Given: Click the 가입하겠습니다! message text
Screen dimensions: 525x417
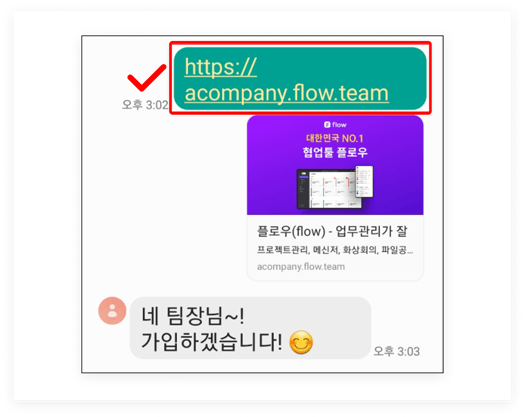Looking at the screenshot, I should click(212, 342).
